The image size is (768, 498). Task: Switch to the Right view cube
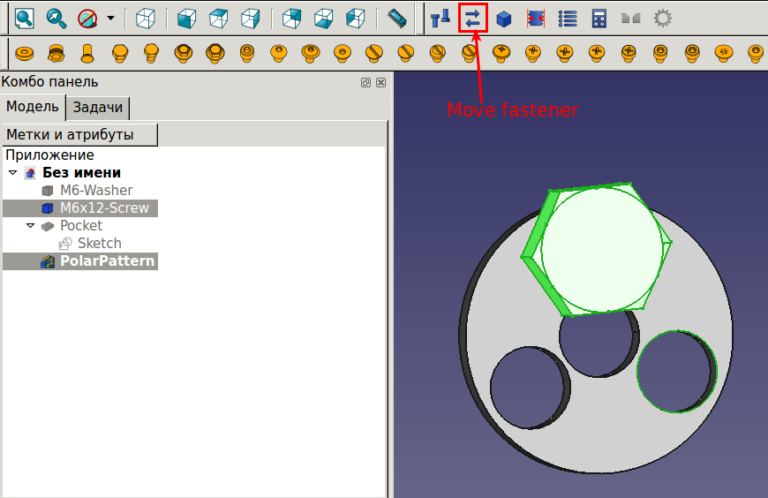[250, 19]
